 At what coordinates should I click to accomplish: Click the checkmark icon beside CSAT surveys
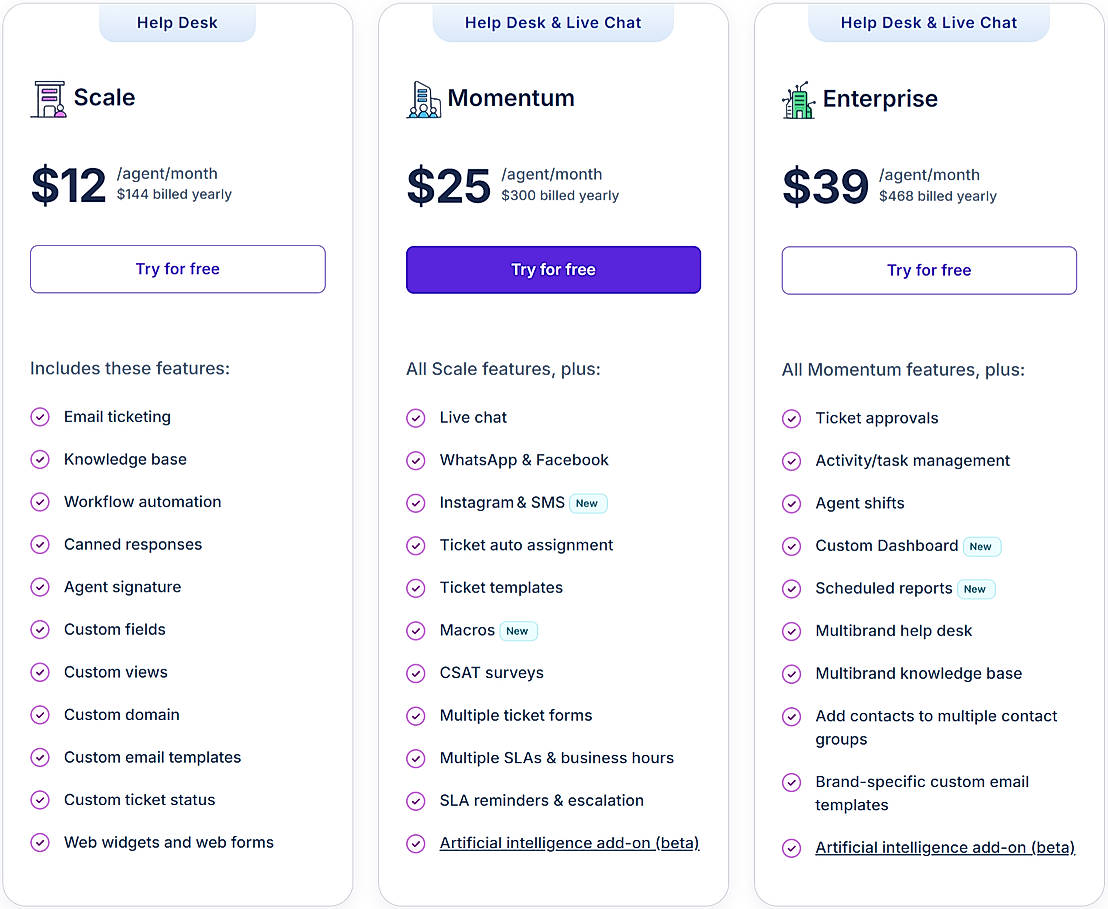(x=416, y=673)
